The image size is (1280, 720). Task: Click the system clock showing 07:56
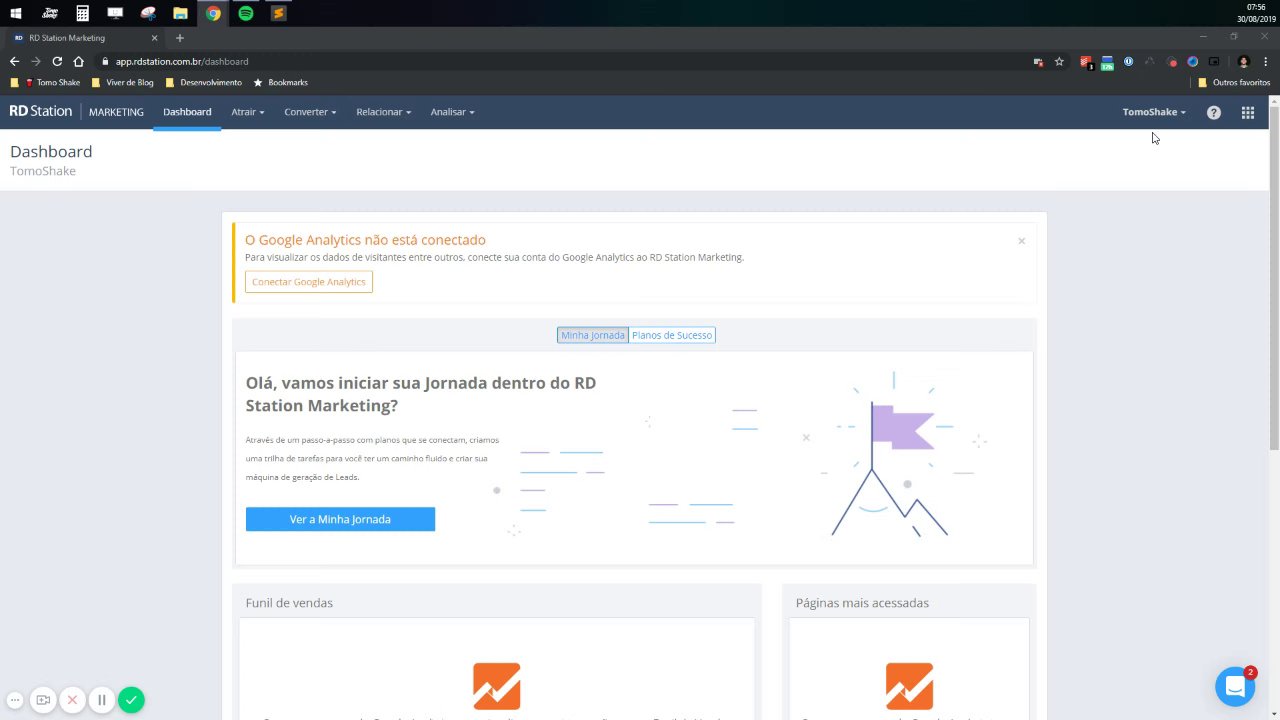click(x=1257, y=7)
